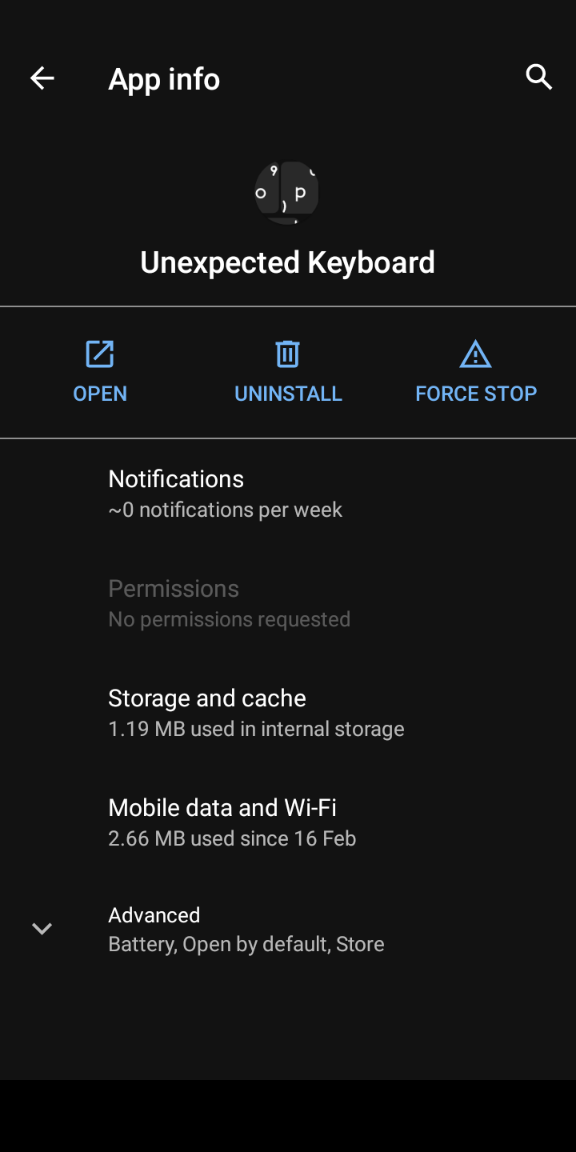Open the Notifications settings entry

click(288, 494)
